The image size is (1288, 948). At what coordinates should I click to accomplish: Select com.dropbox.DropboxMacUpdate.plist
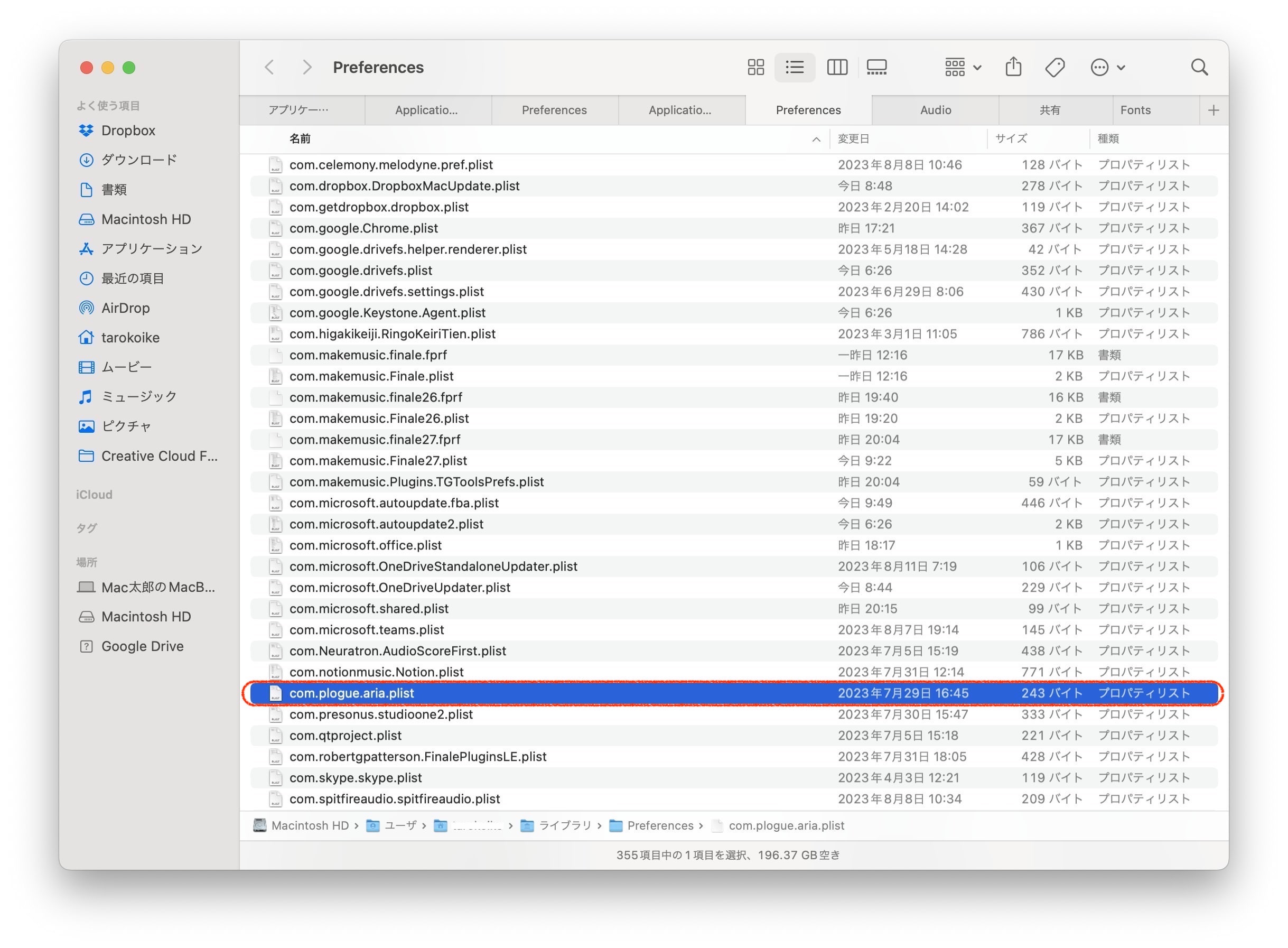(734, 186)
